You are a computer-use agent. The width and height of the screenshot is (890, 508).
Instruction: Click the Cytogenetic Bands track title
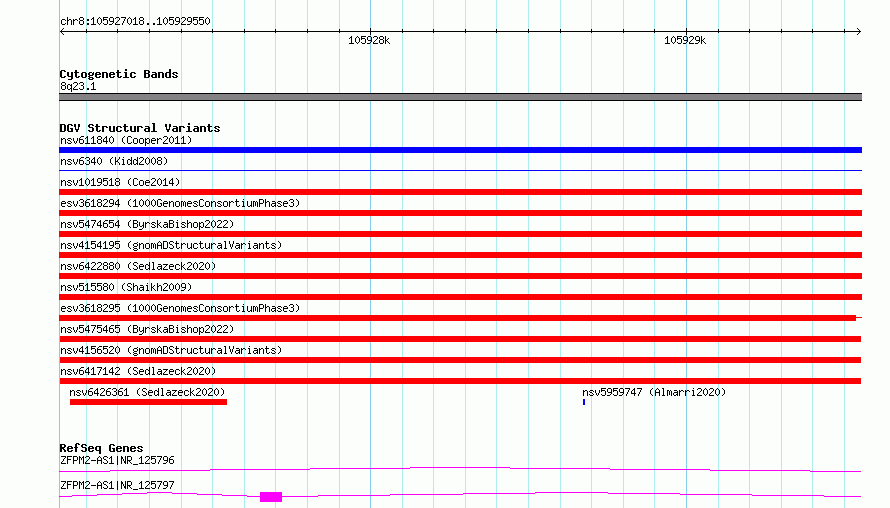click(119, 74)
